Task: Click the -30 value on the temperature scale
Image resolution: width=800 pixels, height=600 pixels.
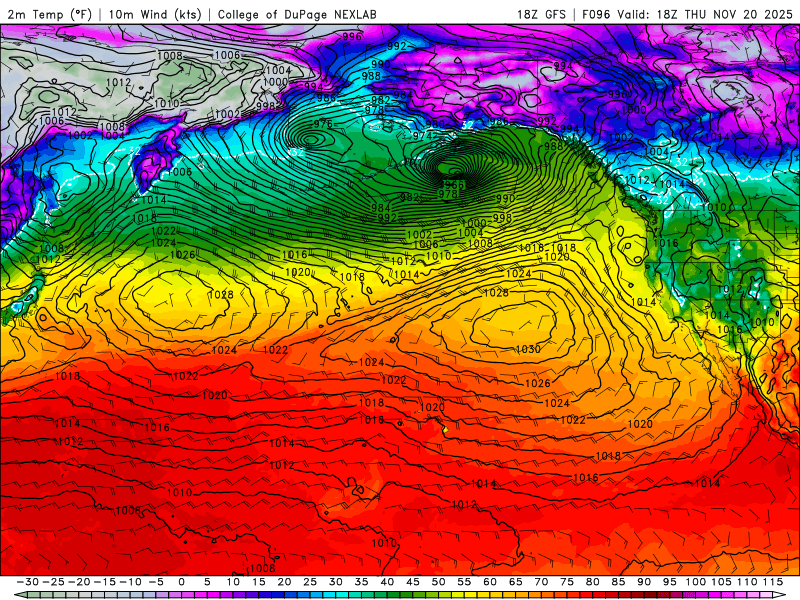Action: [28, 582]
